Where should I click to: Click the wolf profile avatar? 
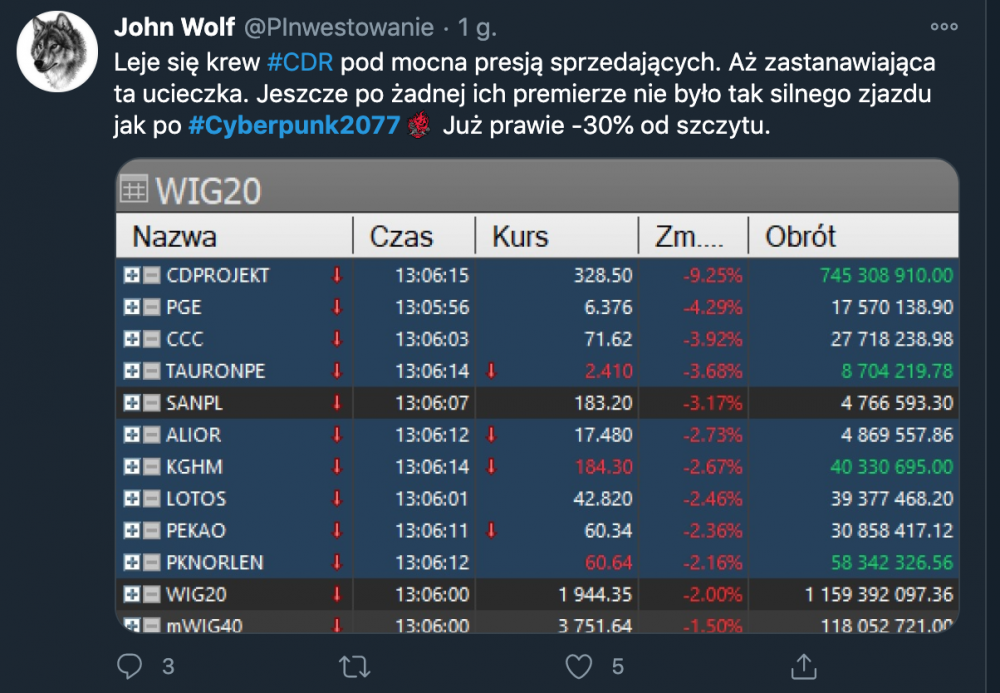click(57, 51)
